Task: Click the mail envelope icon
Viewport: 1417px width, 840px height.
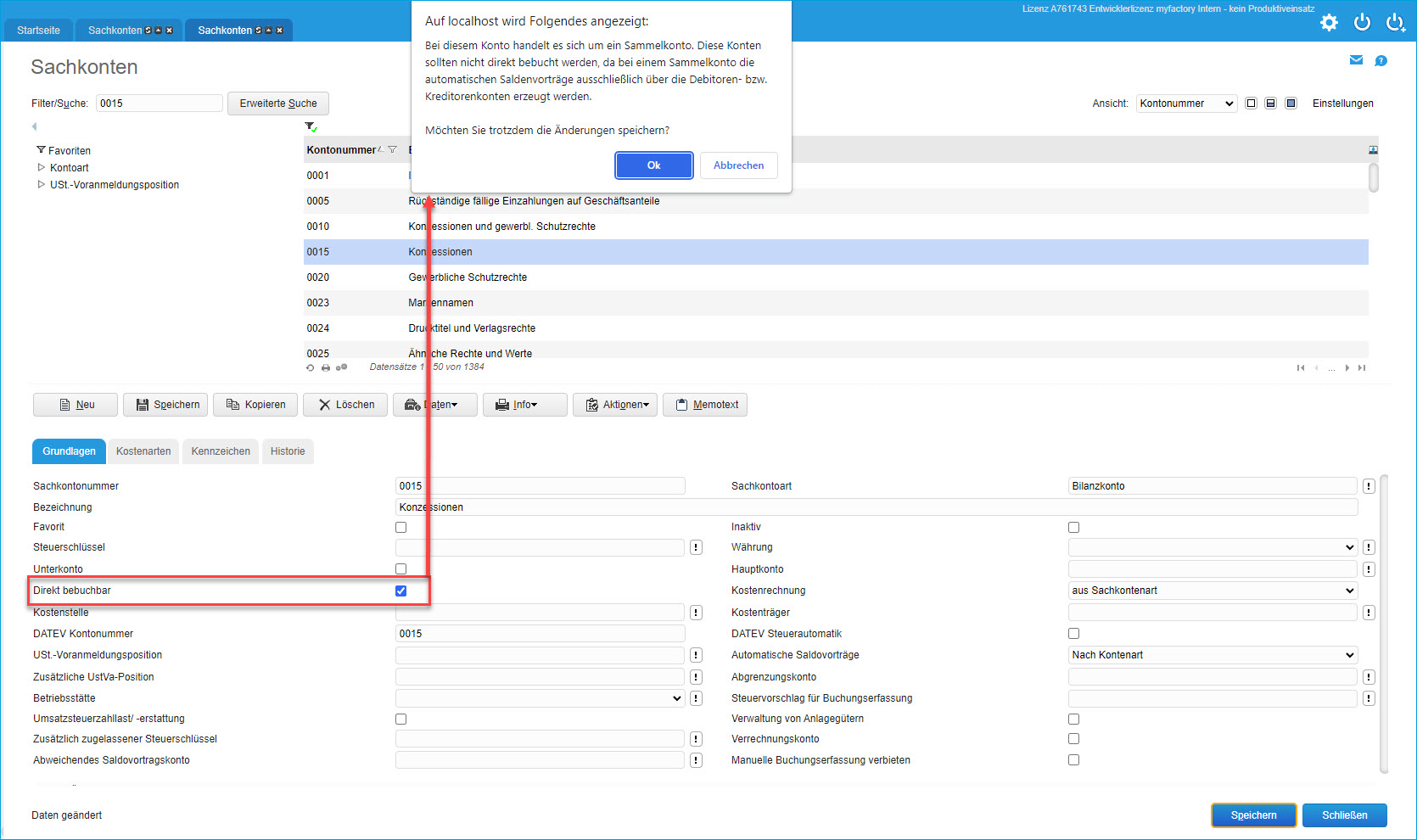Action: (1356, 60)
